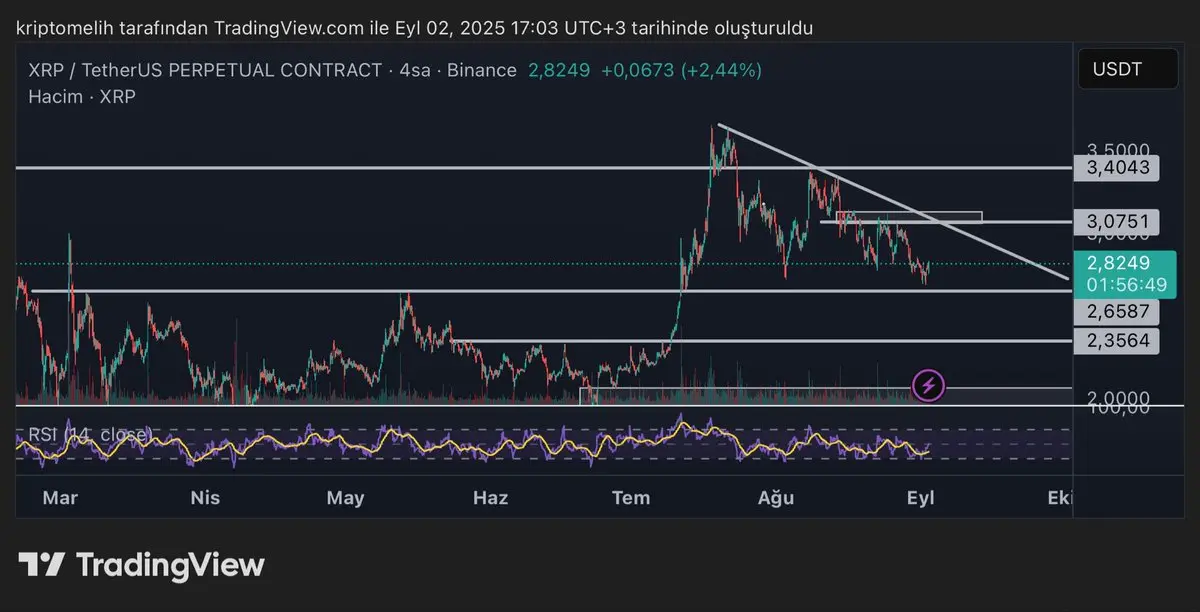Select the 2,6587 price level label
1200x612 pixels.
[1117, 312]
